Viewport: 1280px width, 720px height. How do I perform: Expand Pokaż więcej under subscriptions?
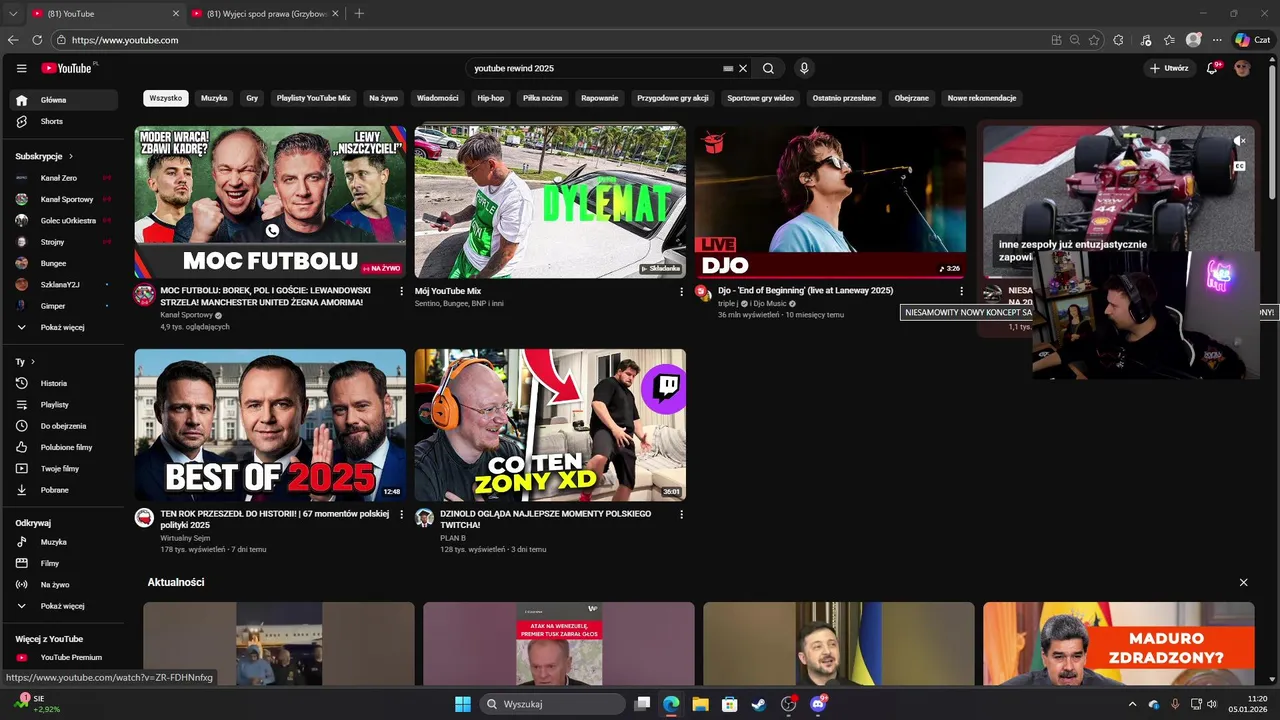[x=64, y=327]
